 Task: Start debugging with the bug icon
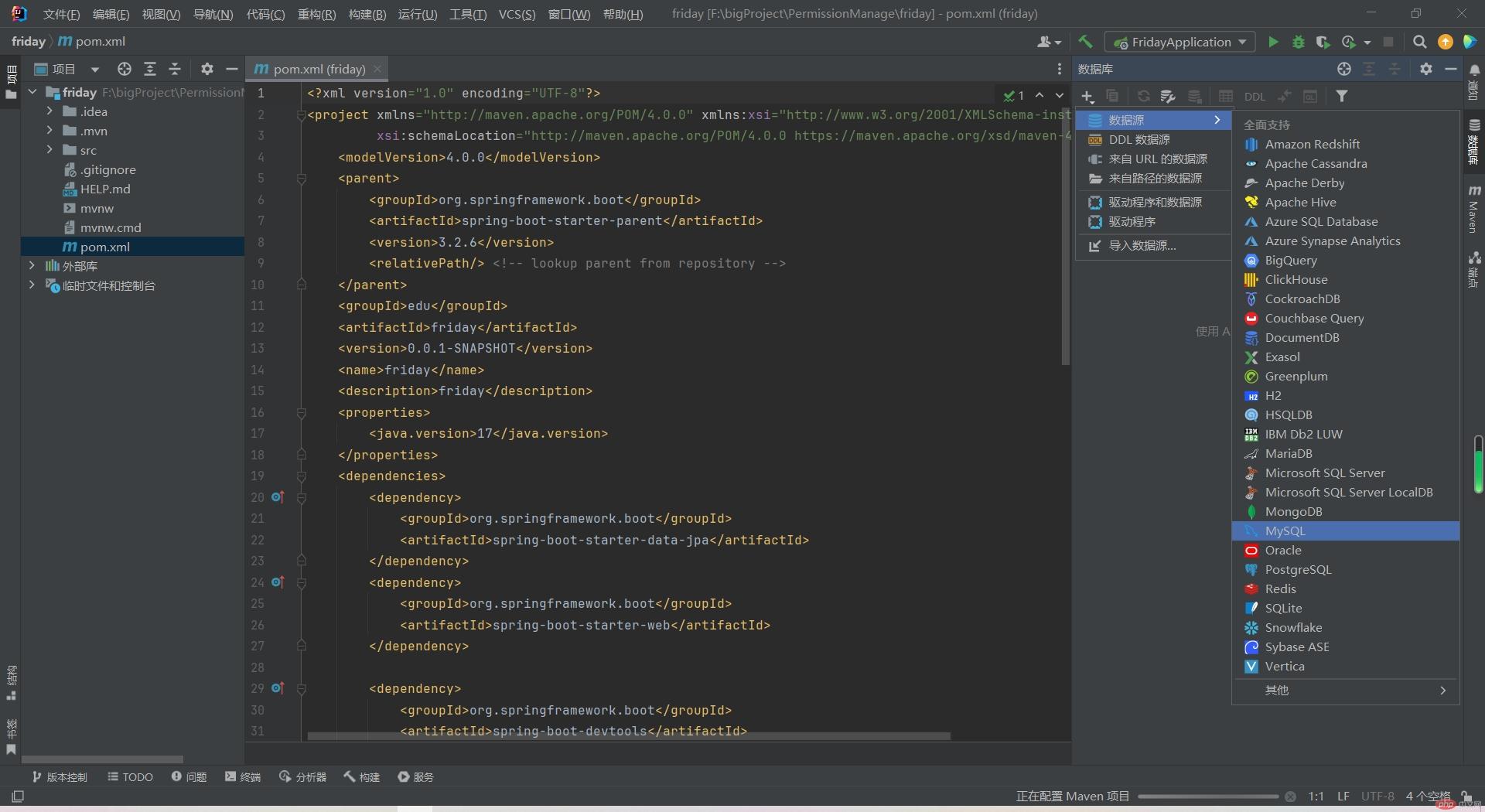click(1298, 42)
